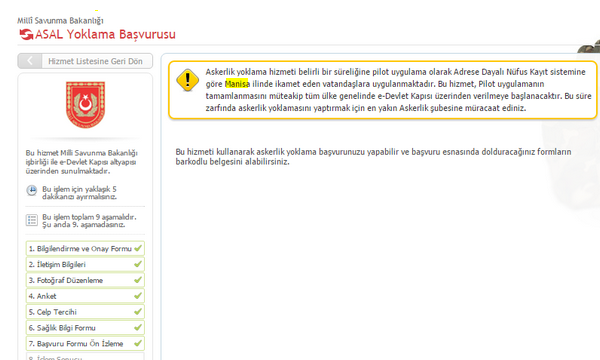Image resolution: width=600 pixels, height=360 pixels.
Task: Click the Millî Savunma Bakanlığı emblem
Action: [85, 104]
